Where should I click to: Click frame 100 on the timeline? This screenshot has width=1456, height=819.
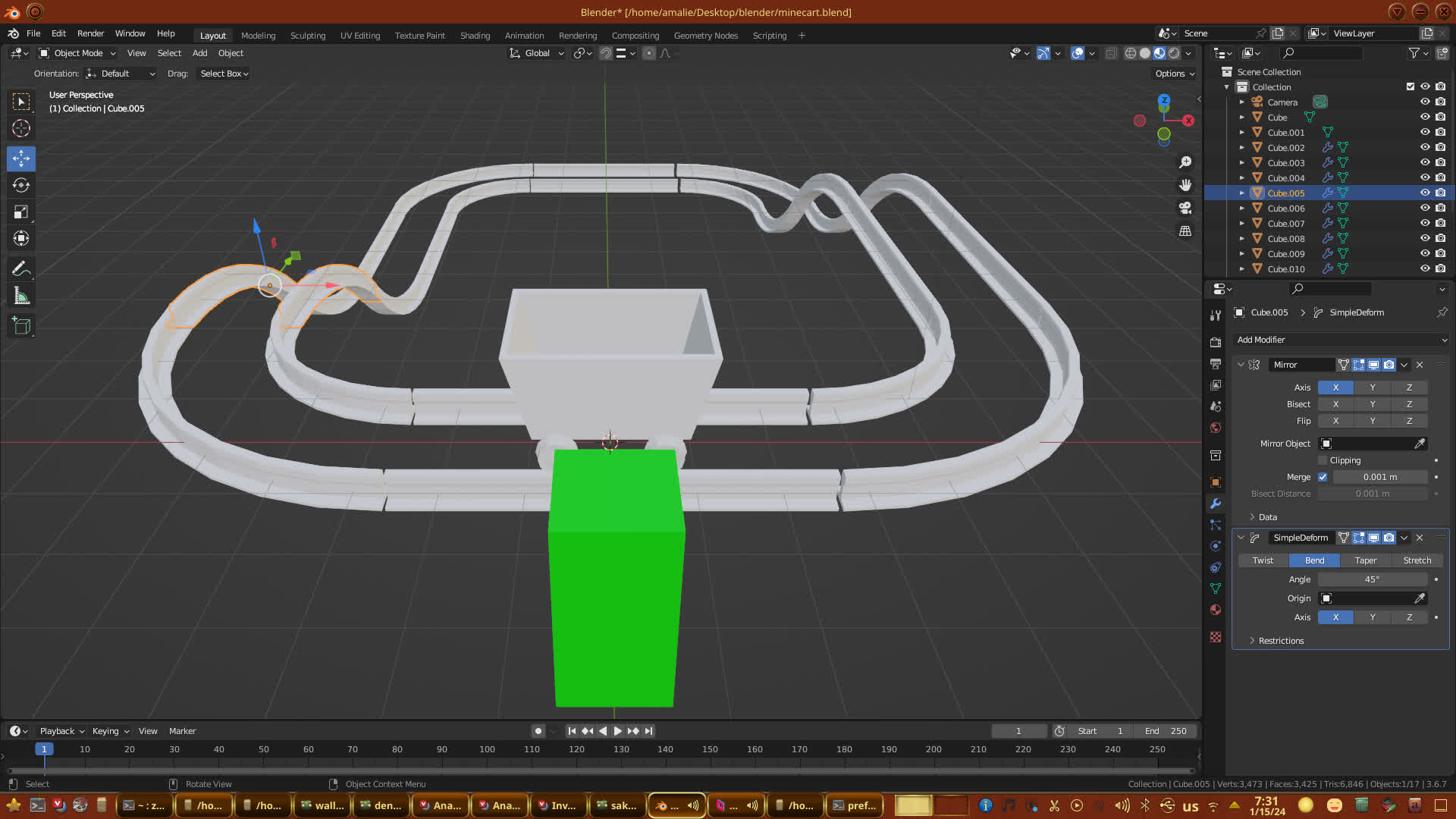point(487,750)
